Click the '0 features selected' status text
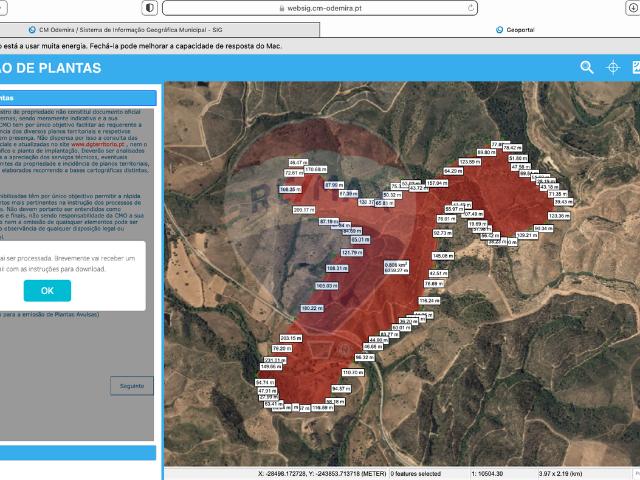 click(x=416, y=474)
